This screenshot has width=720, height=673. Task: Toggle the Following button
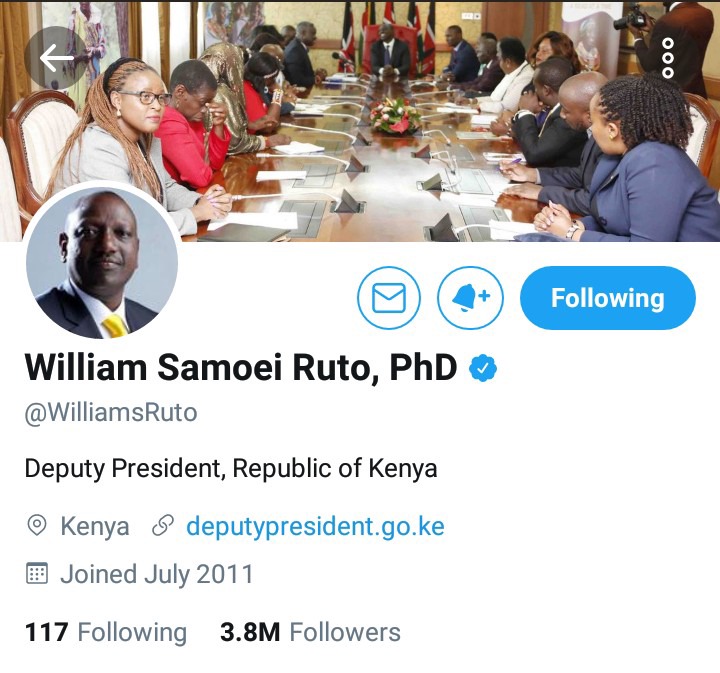pyautogui.click(x=608, y=298)
